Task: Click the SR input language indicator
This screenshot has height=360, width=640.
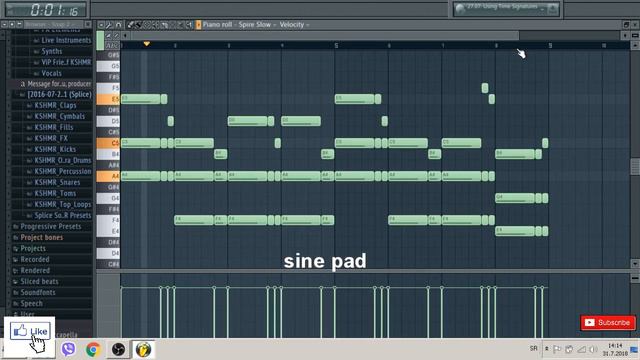Action: click(x=533, y=349)
